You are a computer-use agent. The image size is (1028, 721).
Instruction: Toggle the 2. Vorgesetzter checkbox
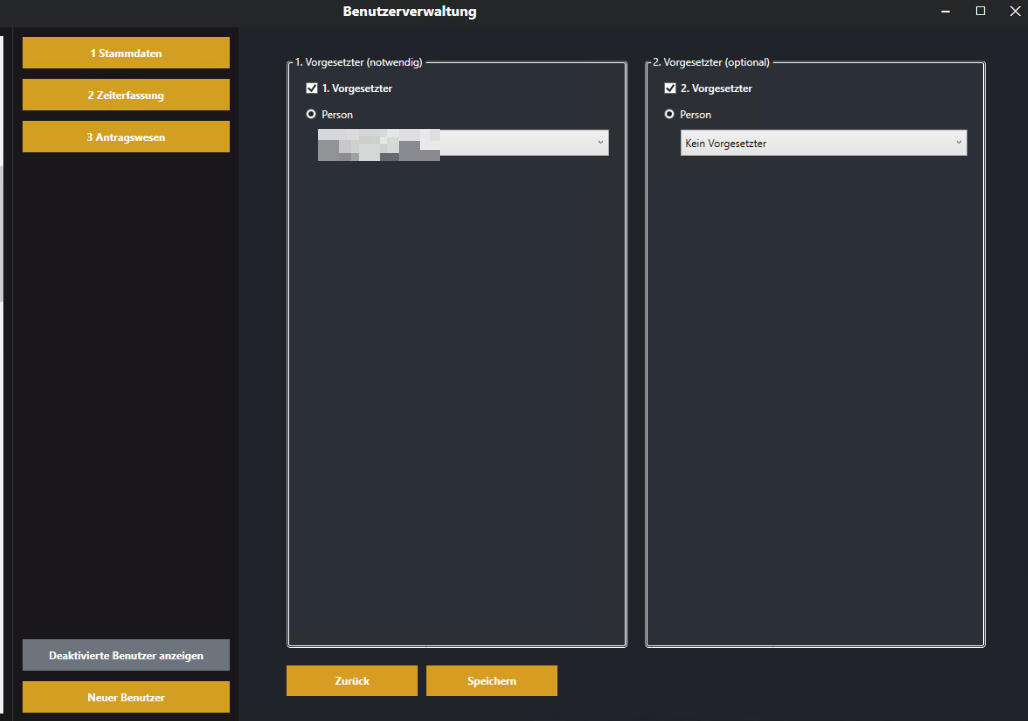(670, 89)
